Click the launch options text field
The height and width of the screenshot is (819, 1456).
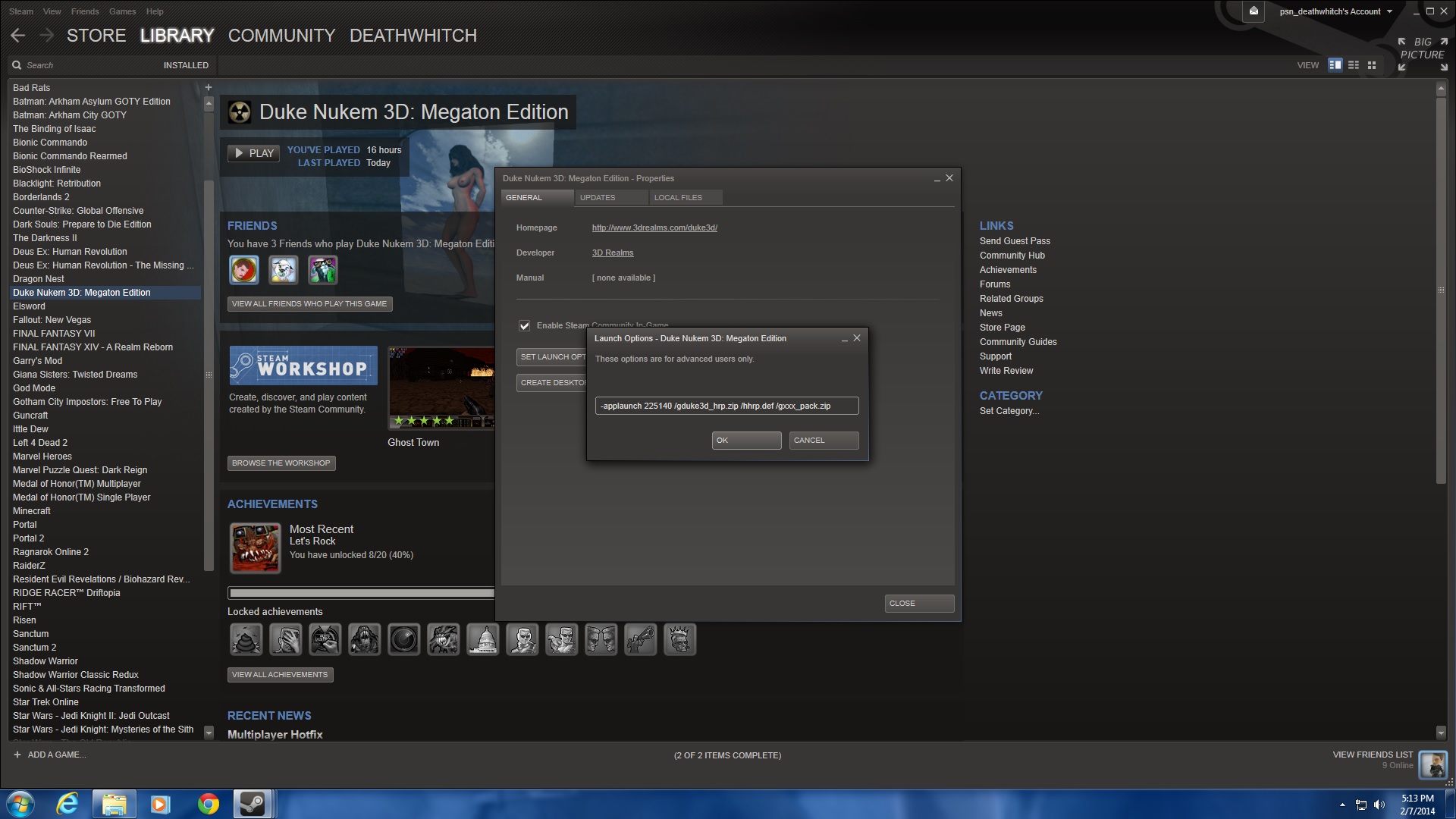coord(726,406)
